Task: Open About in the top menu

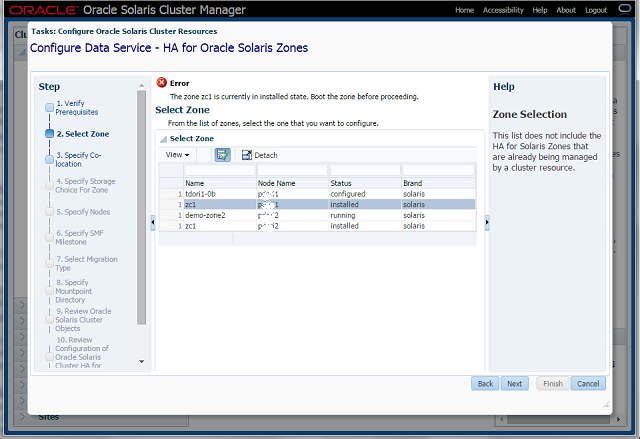Action: [566, 10]
